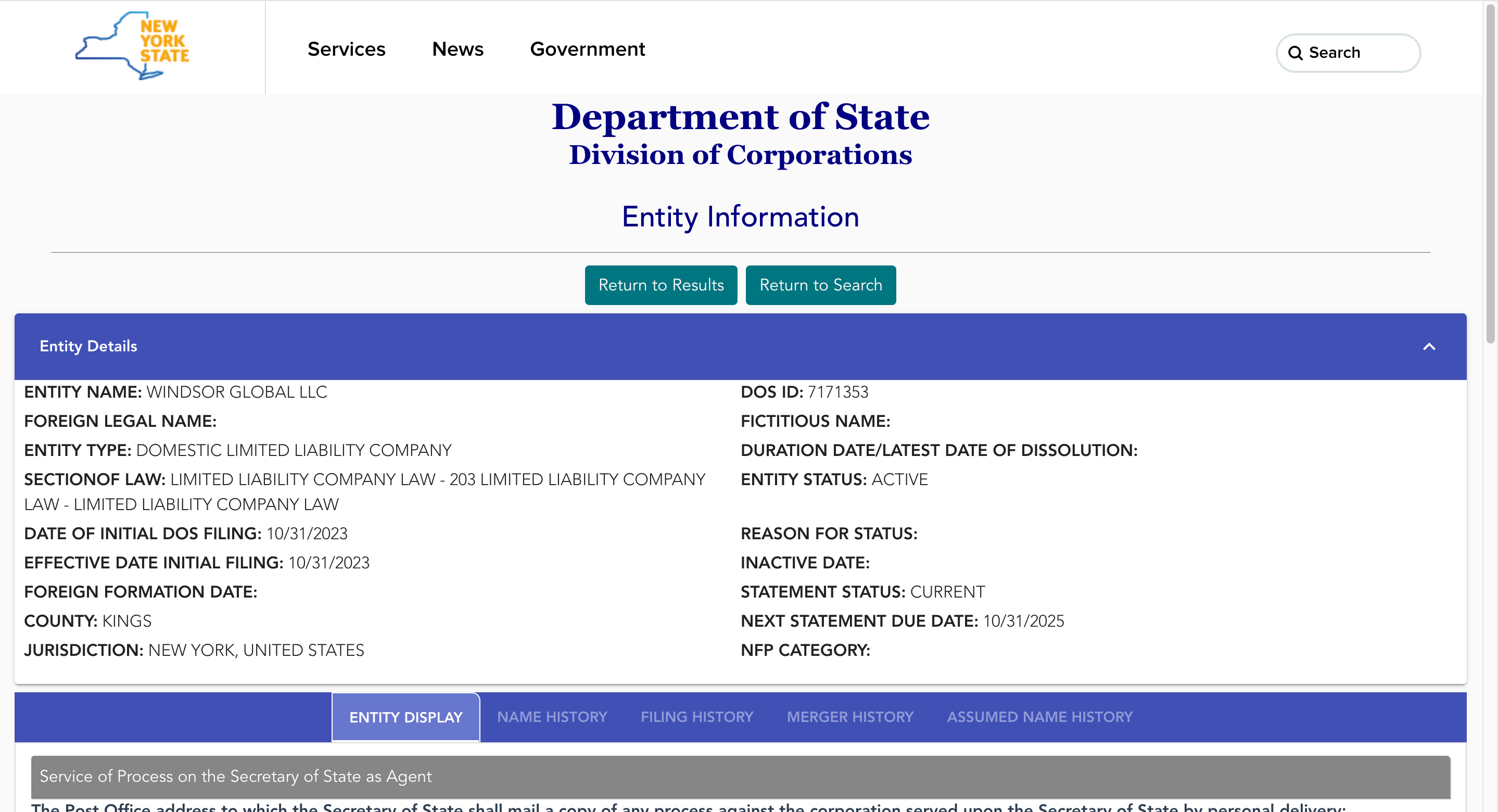Click the search magnifier icon
The width and height of the screenshot is (1498, 812).
point(1295,53)
